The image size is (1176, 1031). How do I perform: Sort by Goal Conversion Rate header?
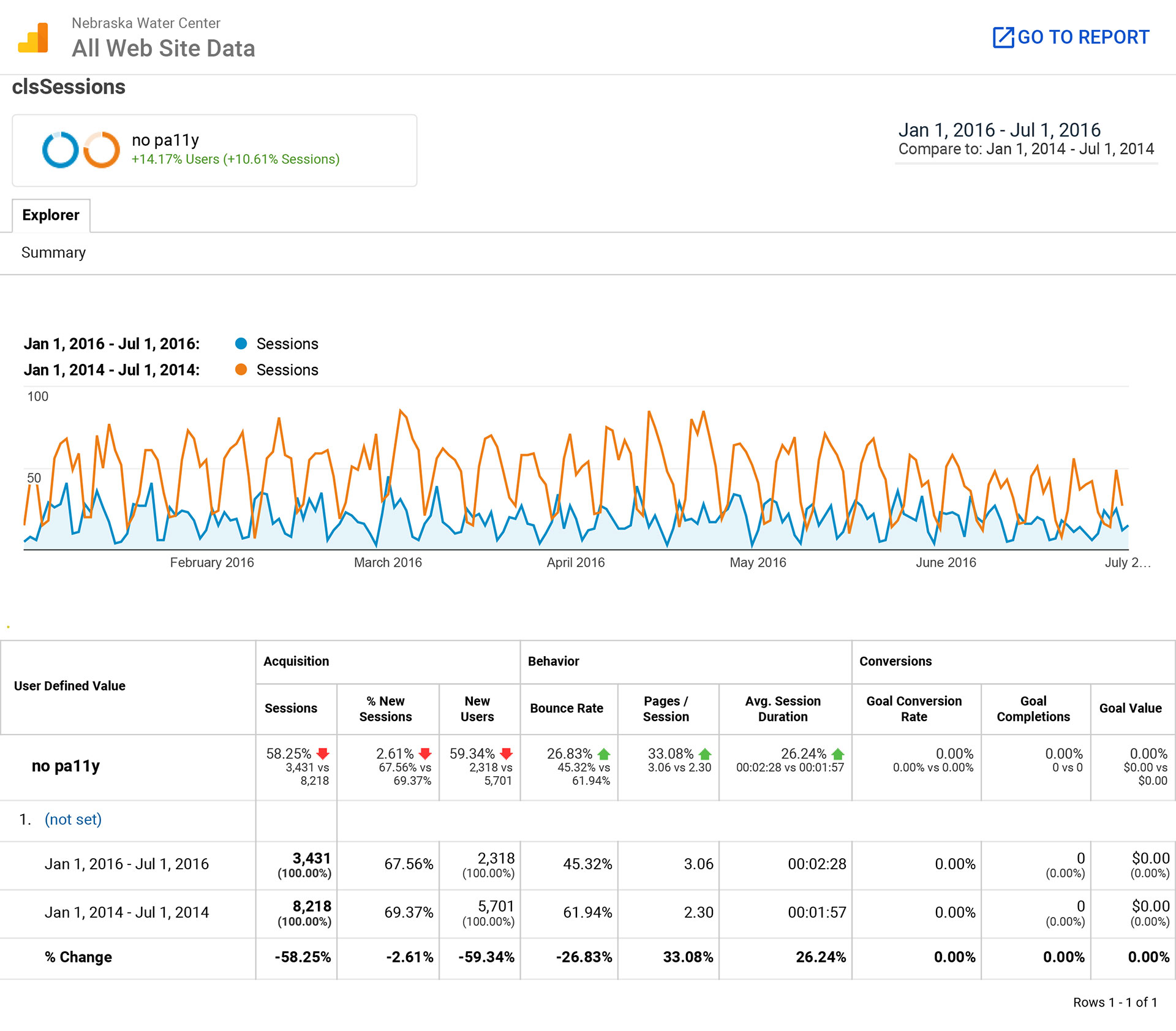click(x=914, y=709)
